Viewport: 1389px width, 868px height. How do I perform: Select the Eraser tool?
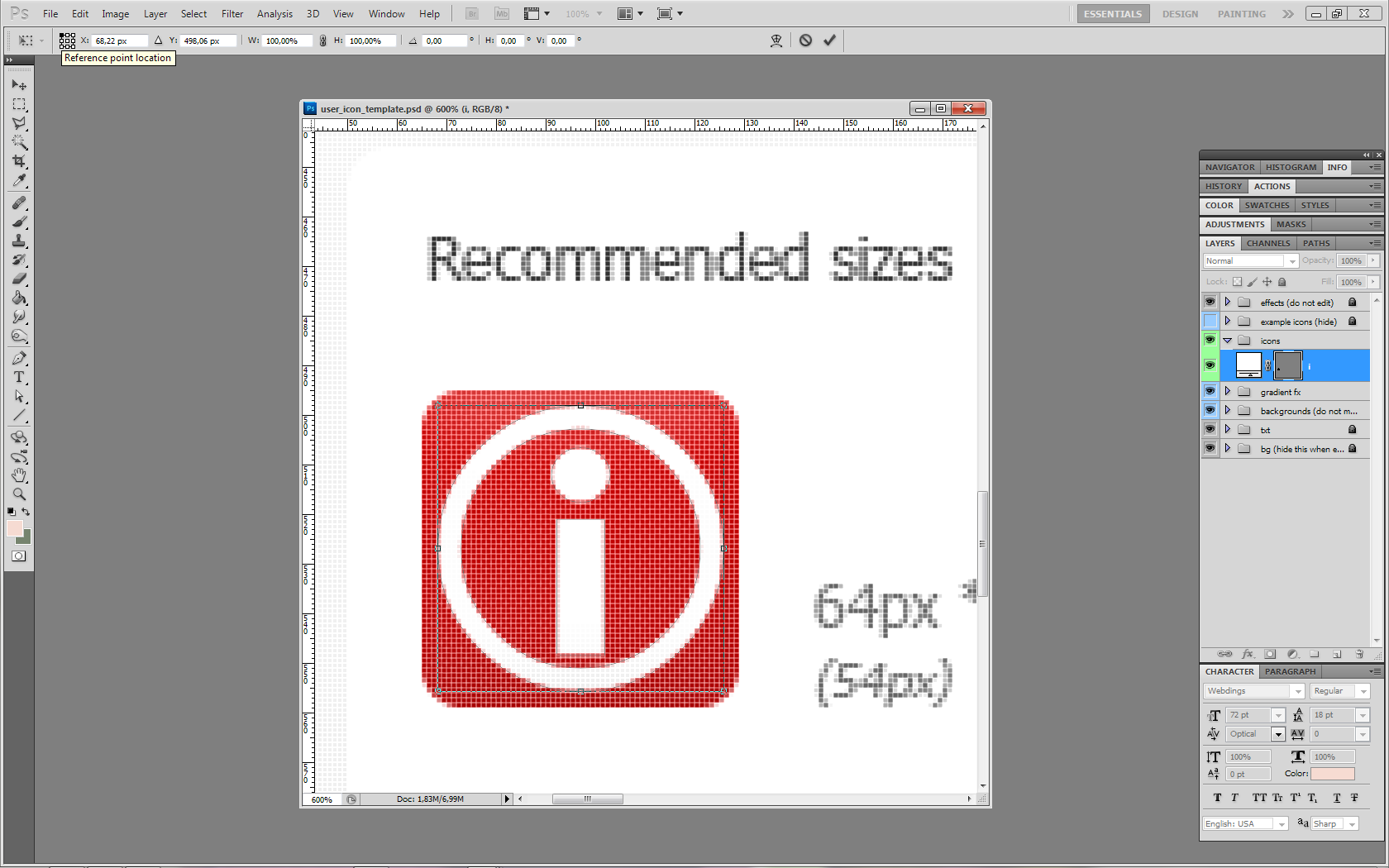coord(19,279)
